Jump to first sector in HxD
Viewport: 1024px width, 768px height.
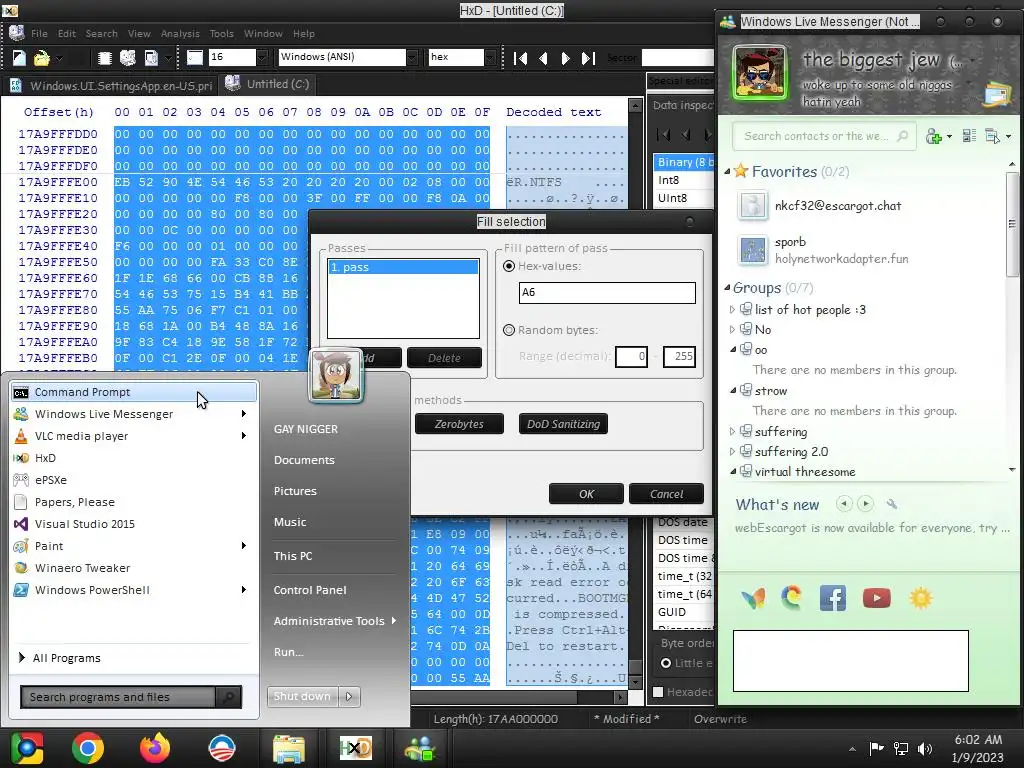520,58
